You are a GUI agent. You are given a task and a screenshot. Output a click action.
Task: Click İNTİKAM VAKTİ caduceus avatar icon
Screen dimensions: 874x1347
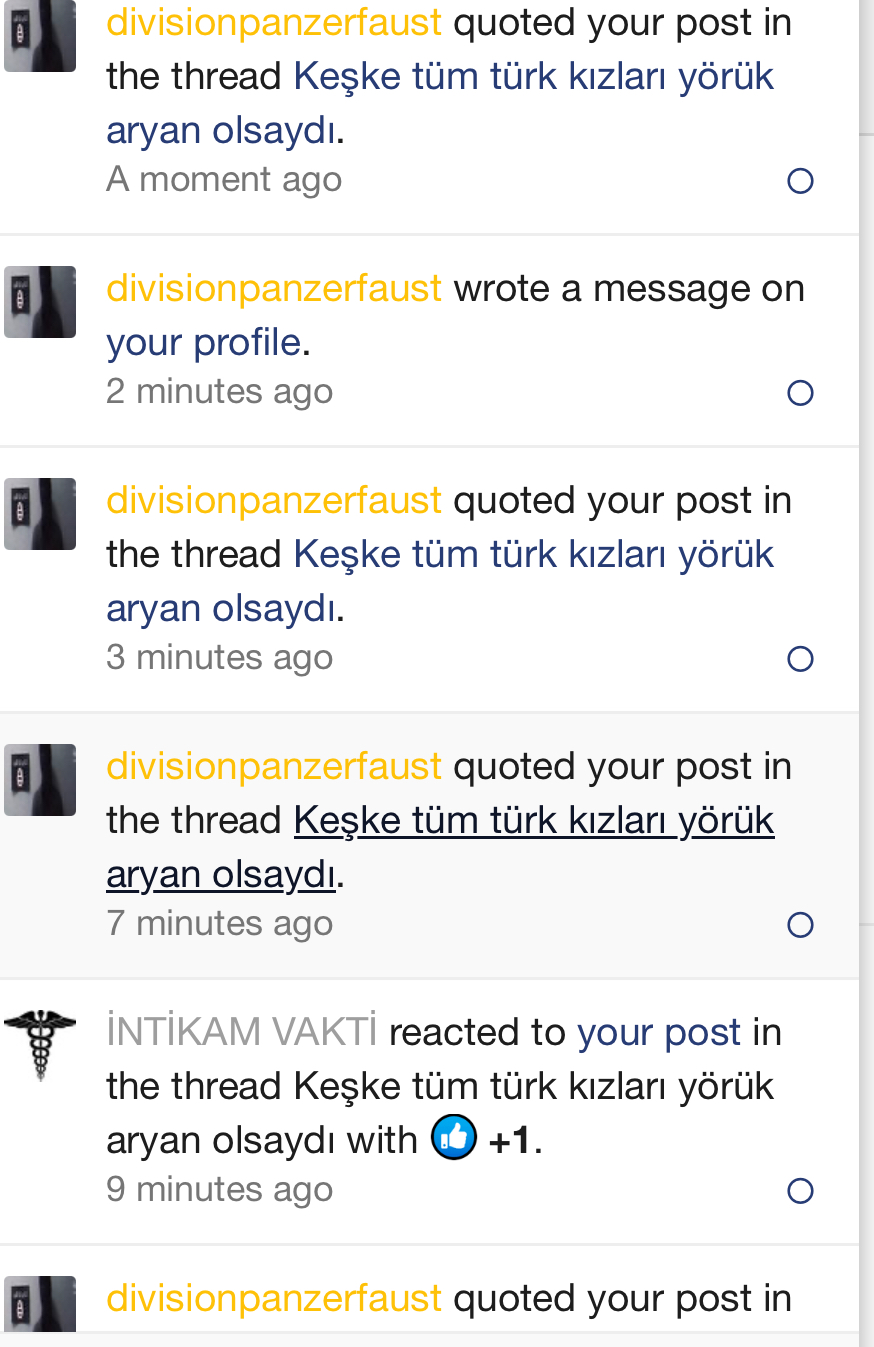[40, 1044]
